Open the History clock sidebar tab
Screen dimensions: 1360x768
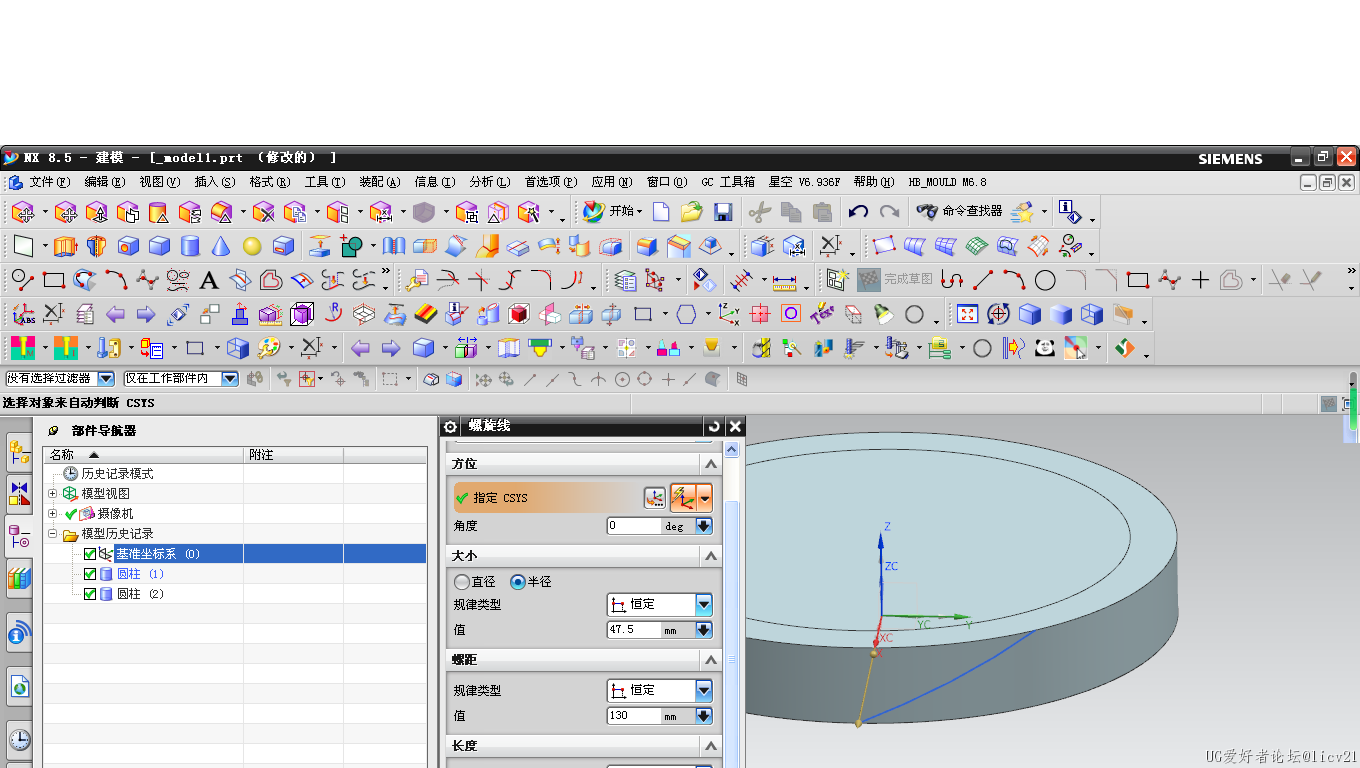[19, 740]
